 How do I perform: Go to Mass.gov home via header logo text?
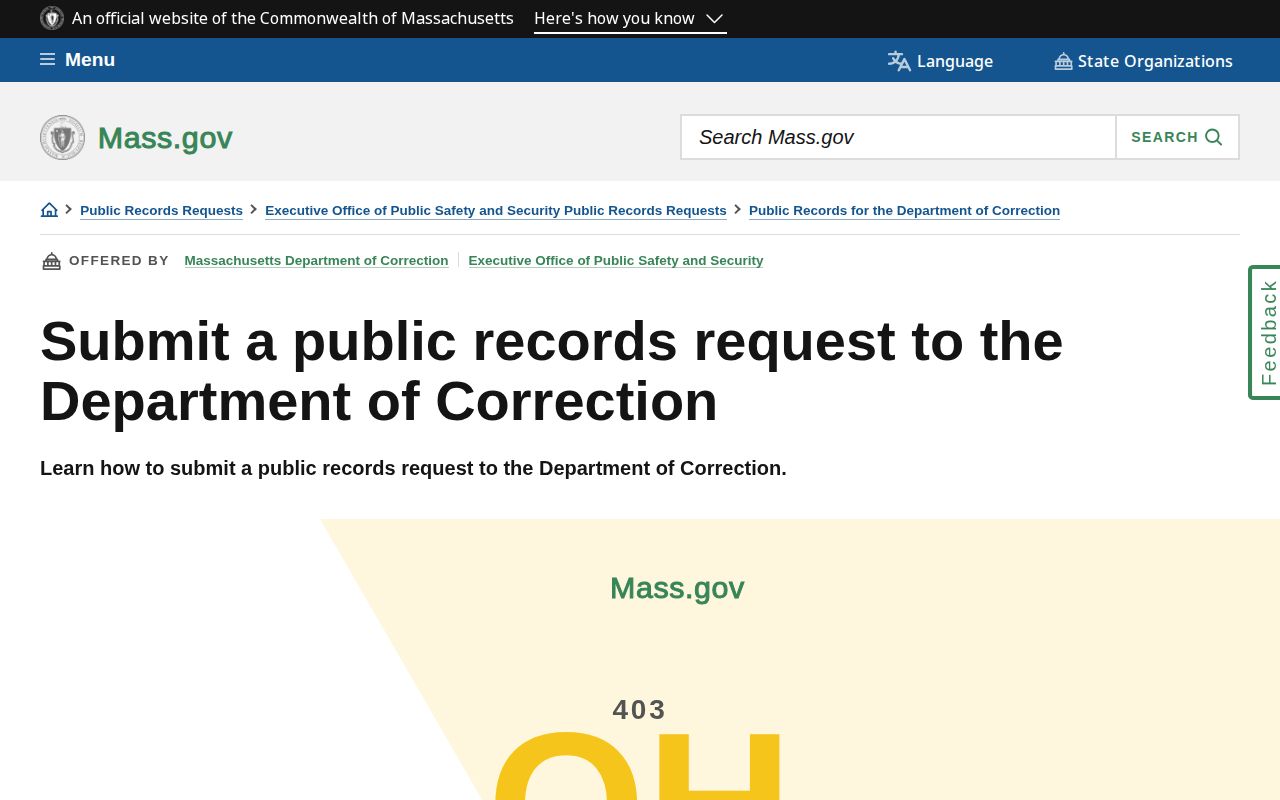165,138
